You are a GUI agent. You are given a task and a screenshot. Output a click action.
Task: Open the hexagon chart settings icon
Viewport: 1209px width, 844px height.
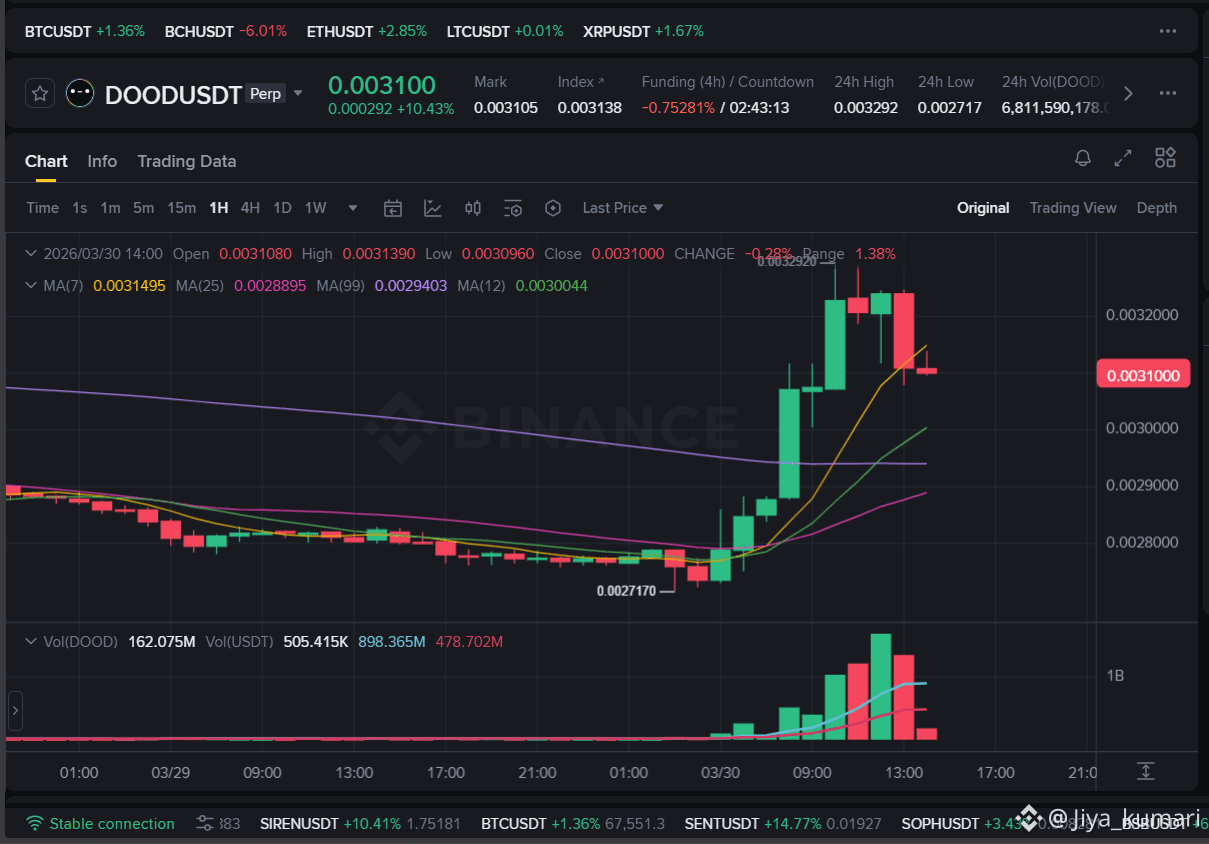(x=553, y=208)
